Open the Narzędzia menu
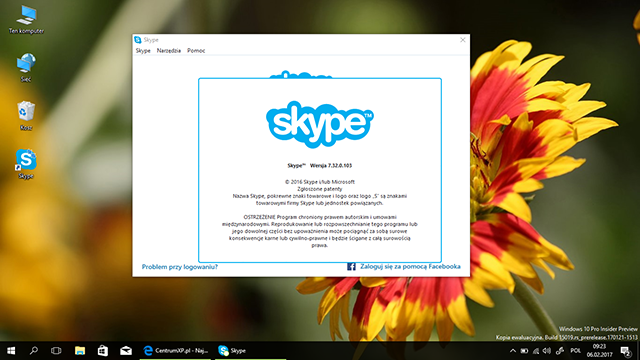Image resolution: width=640 pixels, height=360 pixels. pyautogui.click(x=169, y=51)
